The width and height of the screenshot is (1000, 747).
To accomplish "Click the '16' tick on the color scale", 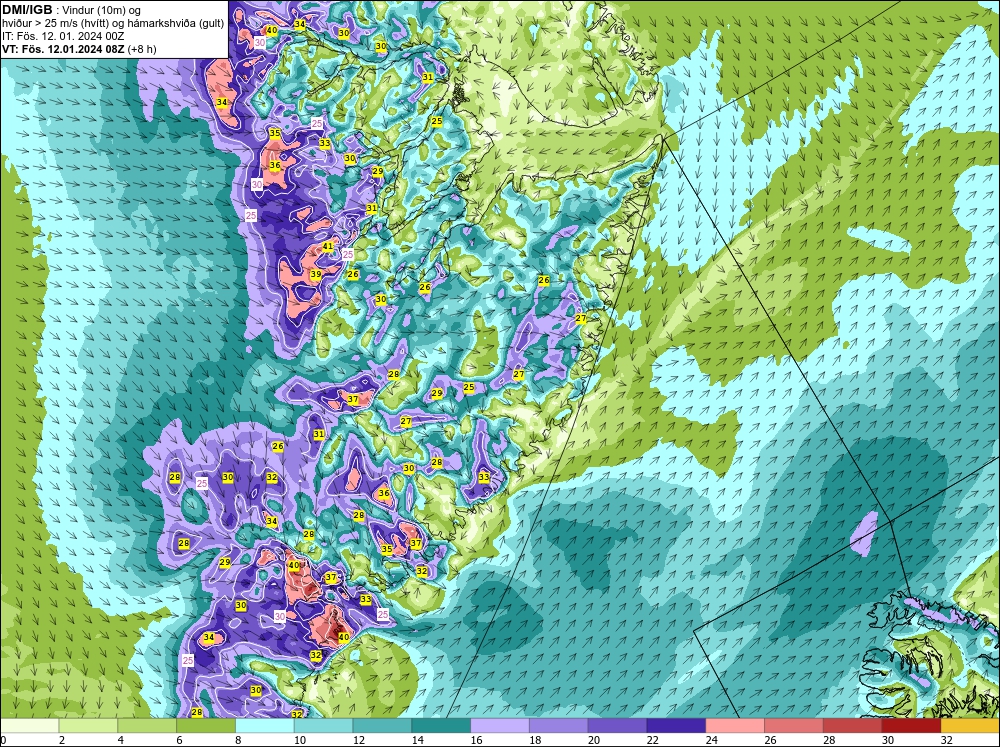I will [x=476, y=740].
